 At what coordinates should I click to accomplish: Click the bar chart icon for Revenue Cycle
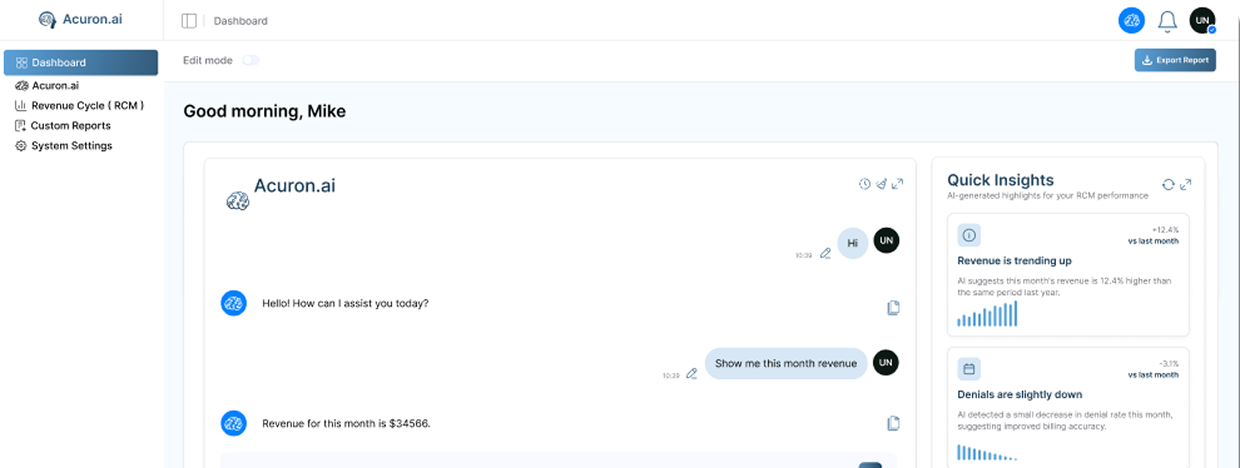pyautogui.click(x=21, y=105)
